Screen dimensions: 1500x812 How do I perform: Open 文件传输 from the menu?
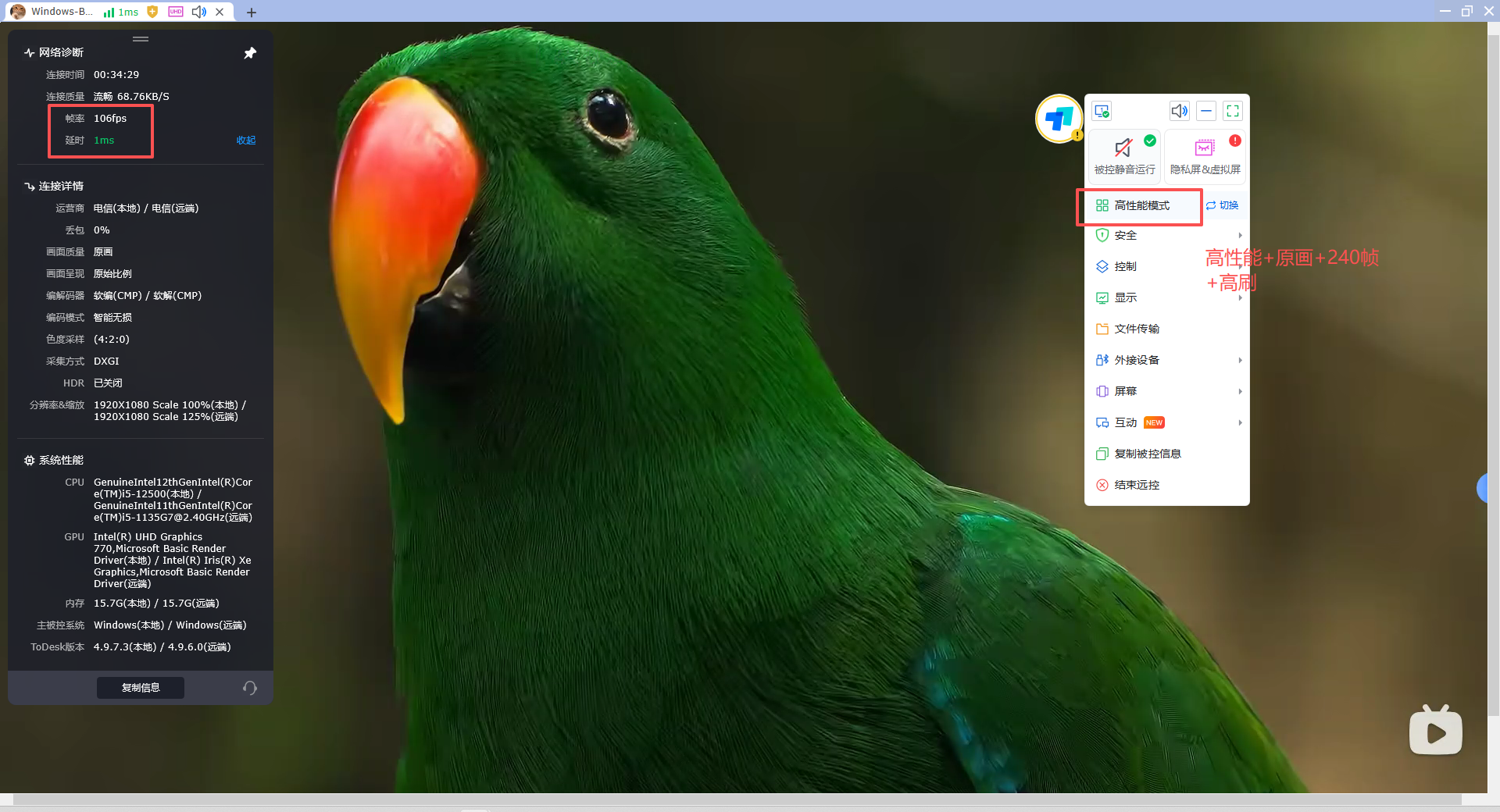pyautogui.click(x=1167, y=329)
